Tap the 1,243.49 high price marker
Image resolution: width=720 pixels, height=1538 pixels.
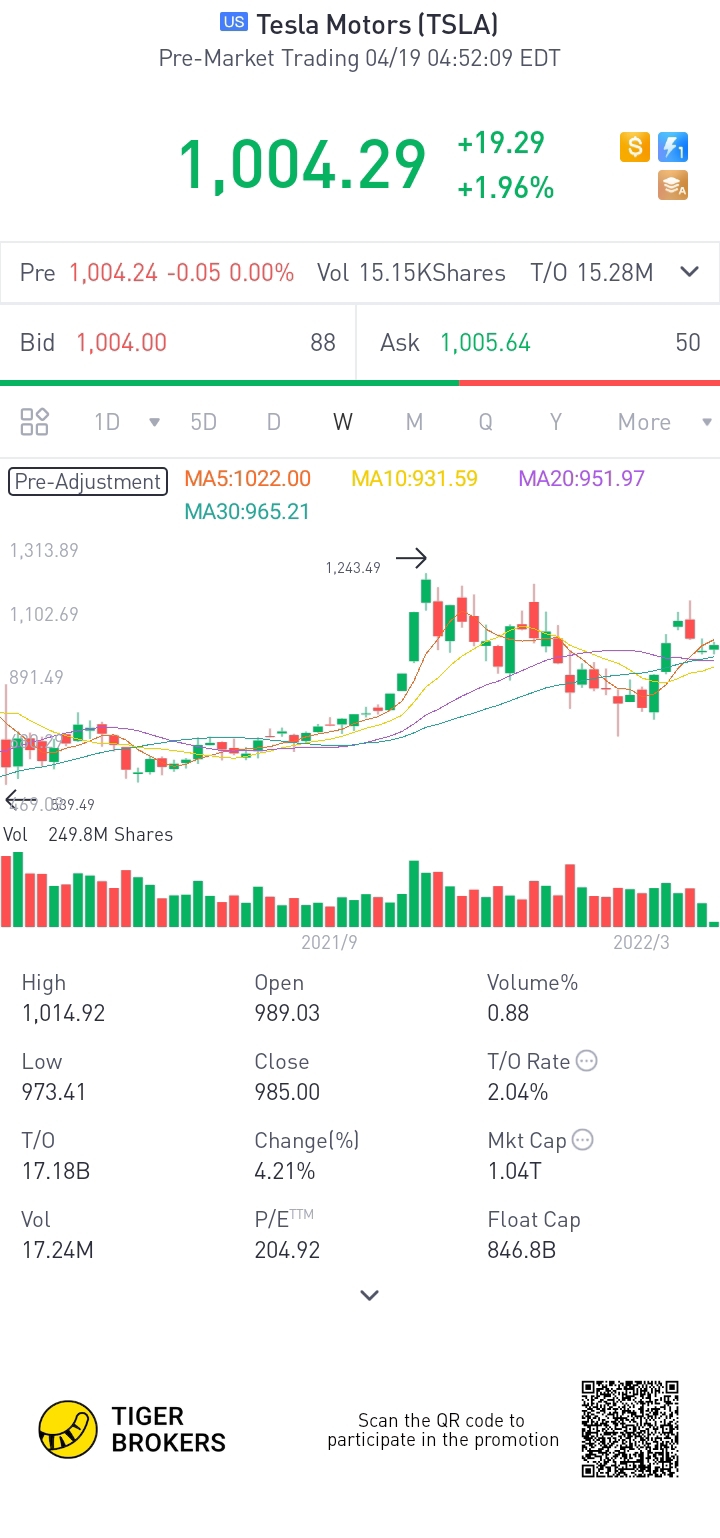point(353,568)
